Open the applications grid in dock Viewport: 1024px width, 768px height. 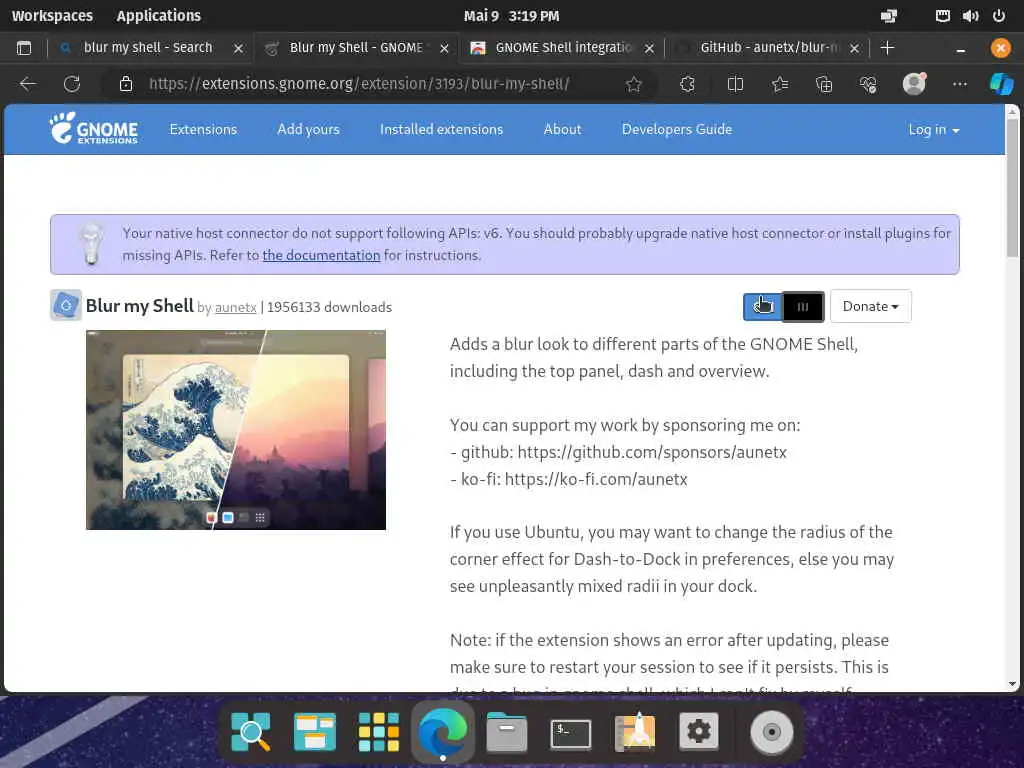tap(379, 731)
